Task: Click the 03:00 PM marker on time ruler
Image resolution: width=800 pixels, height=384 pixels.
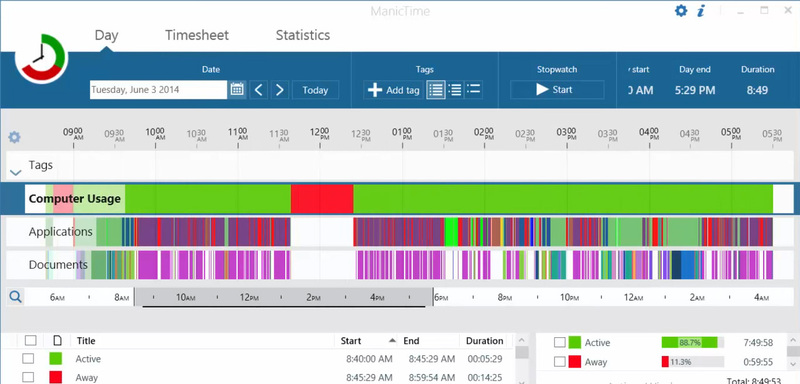Action: click(x=567, y=134)
